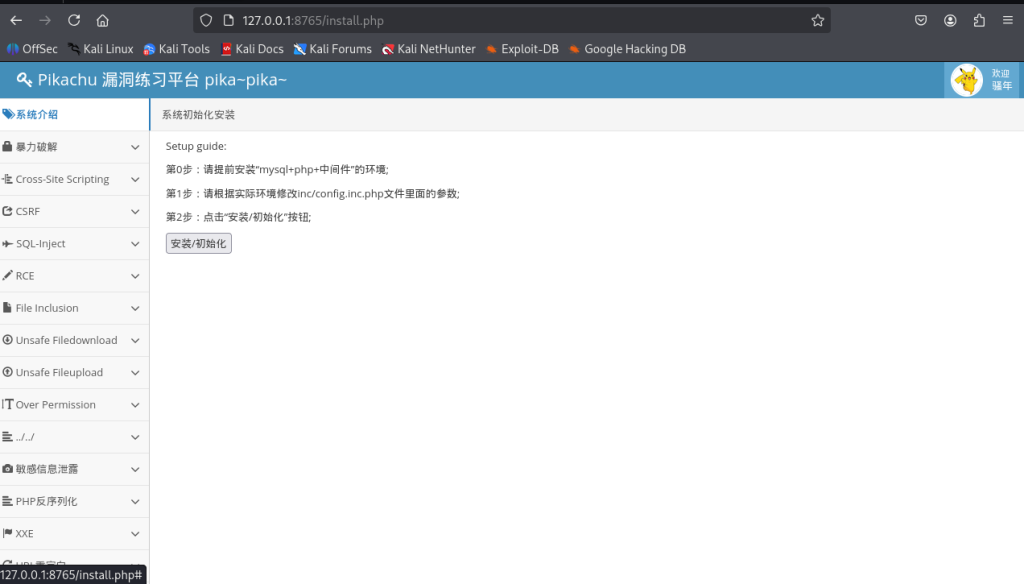Screen dimensions: 1024x584
Task: Go to browser home page icon
Action: tap(103, 20)
